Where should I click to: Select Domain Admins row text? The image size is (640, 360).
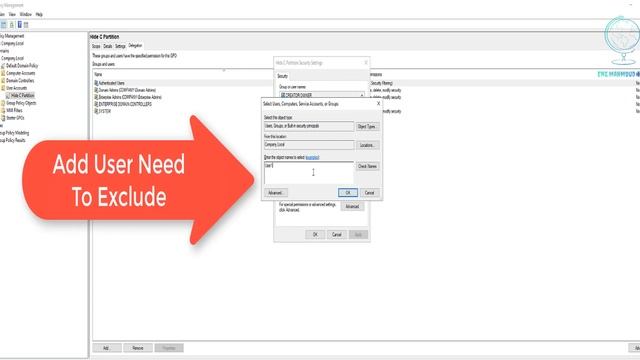tap(127, 90)
